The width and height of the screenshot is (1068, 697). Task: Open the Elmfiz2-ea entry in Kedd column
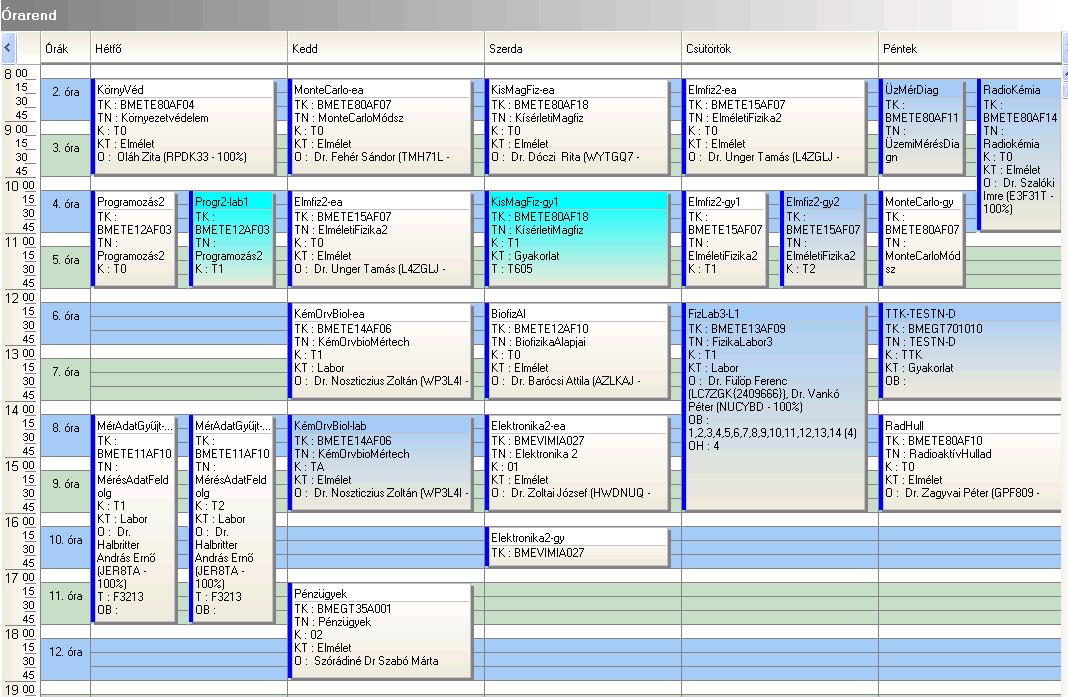point(380,239)
